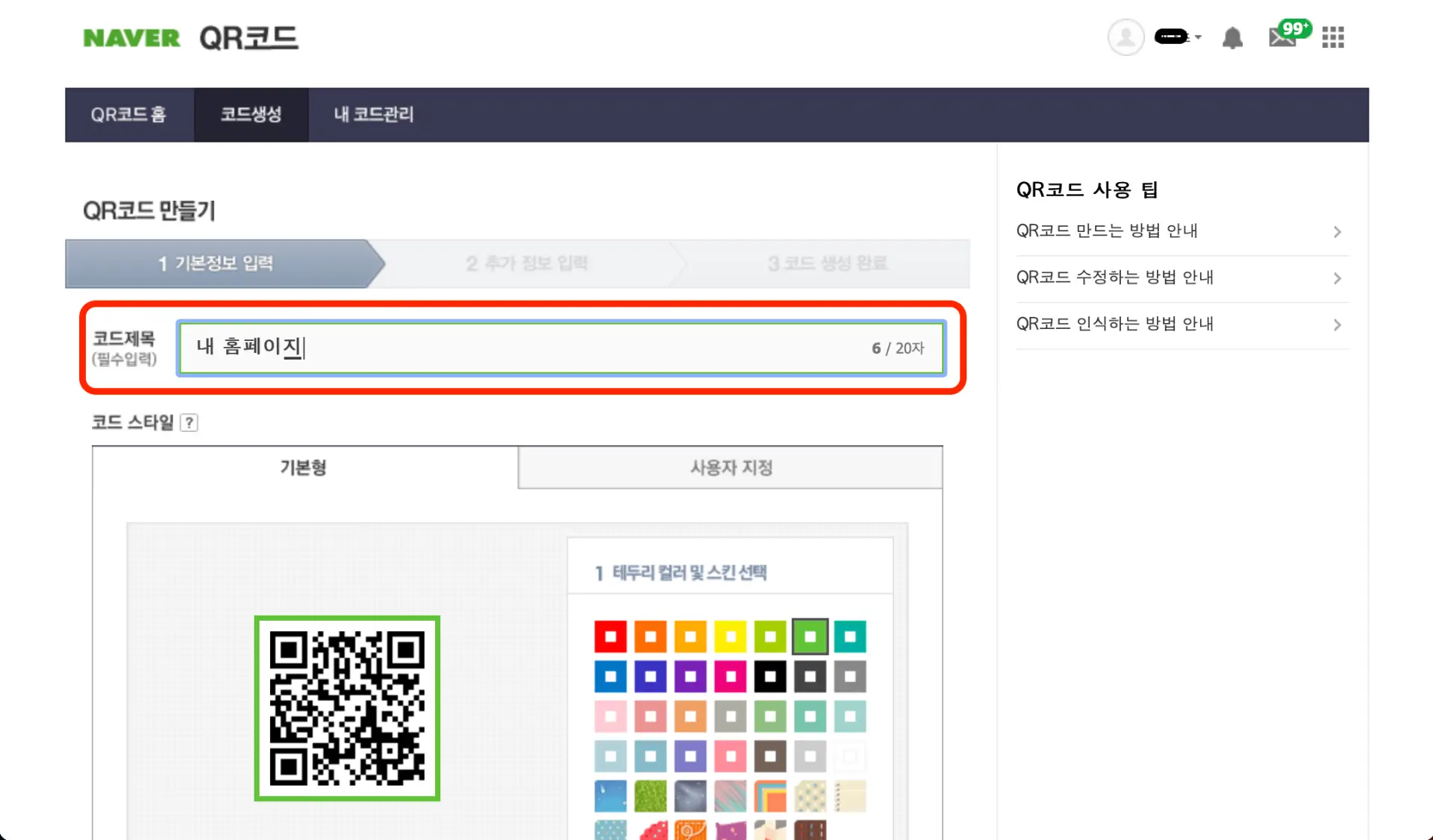Open the Naver services grid menu
1433x840 pixels.
(1333, 37)
